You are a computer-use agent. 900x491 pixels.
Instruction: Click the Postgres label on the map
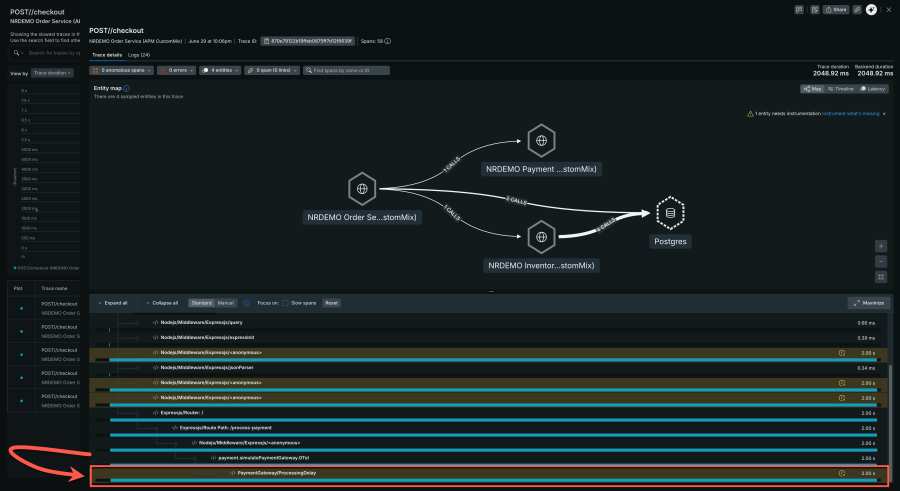tap(670, 241)
